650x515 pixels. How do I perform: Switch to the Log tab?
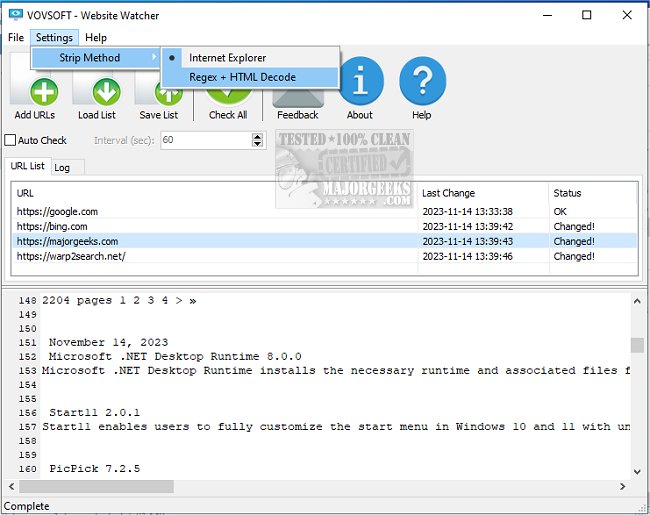tap(62, 168)
